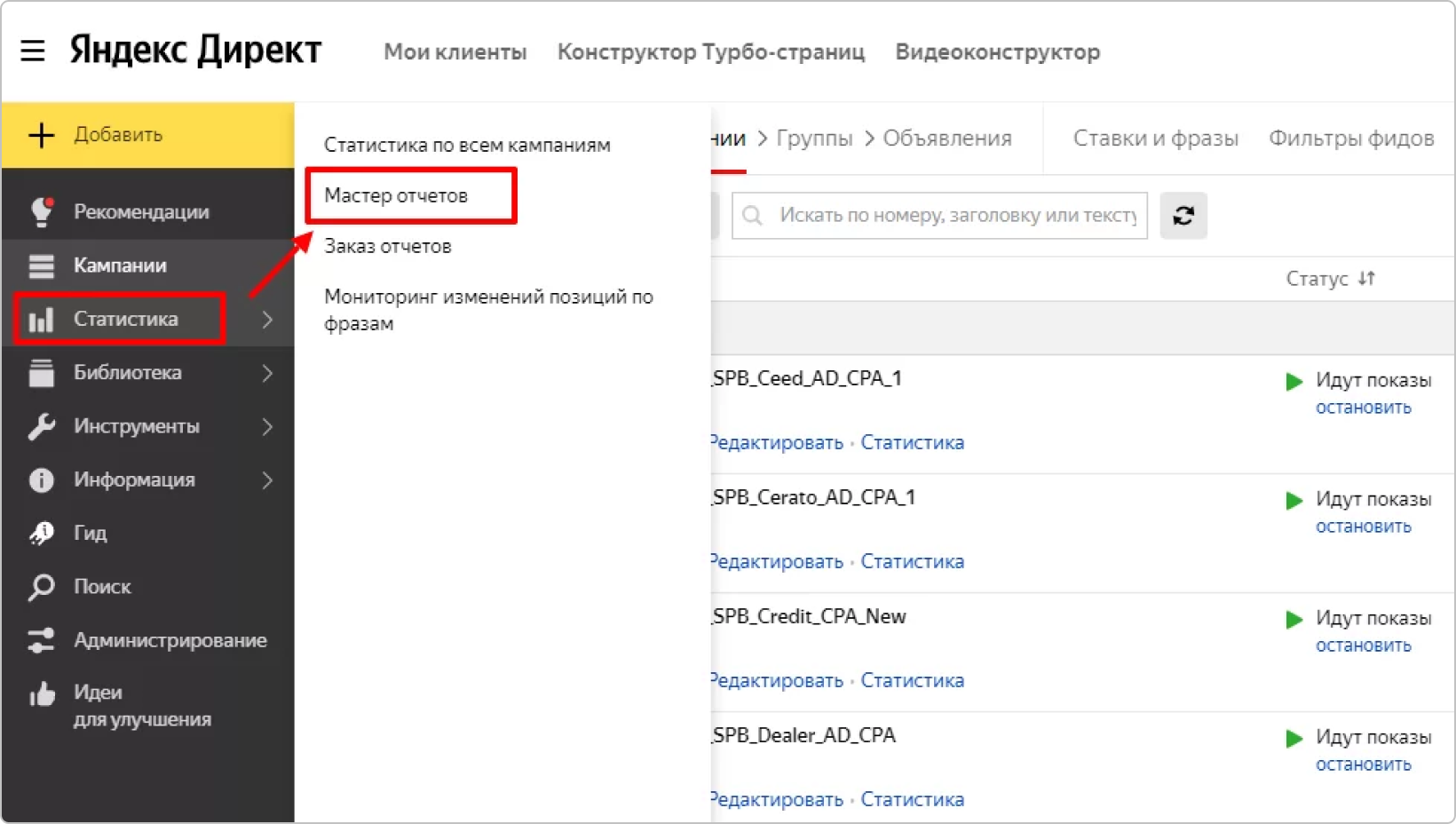Switch to Ставки и фразы tab

[1155, 139]
